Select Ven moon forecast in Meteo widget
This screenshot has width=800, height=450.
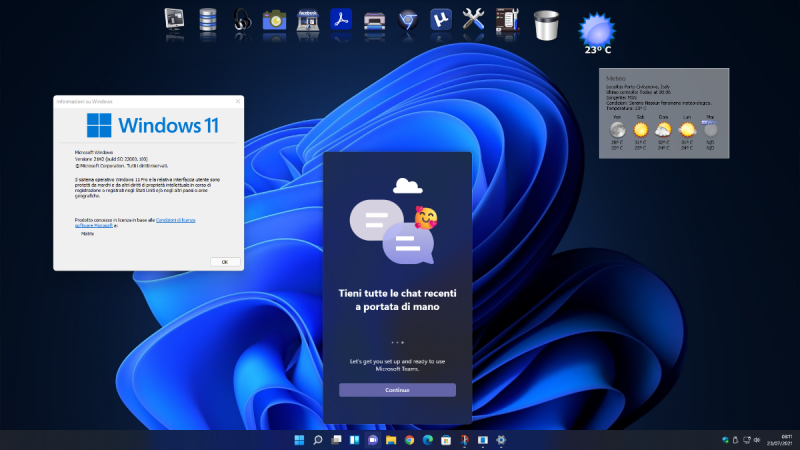[617, 132]
